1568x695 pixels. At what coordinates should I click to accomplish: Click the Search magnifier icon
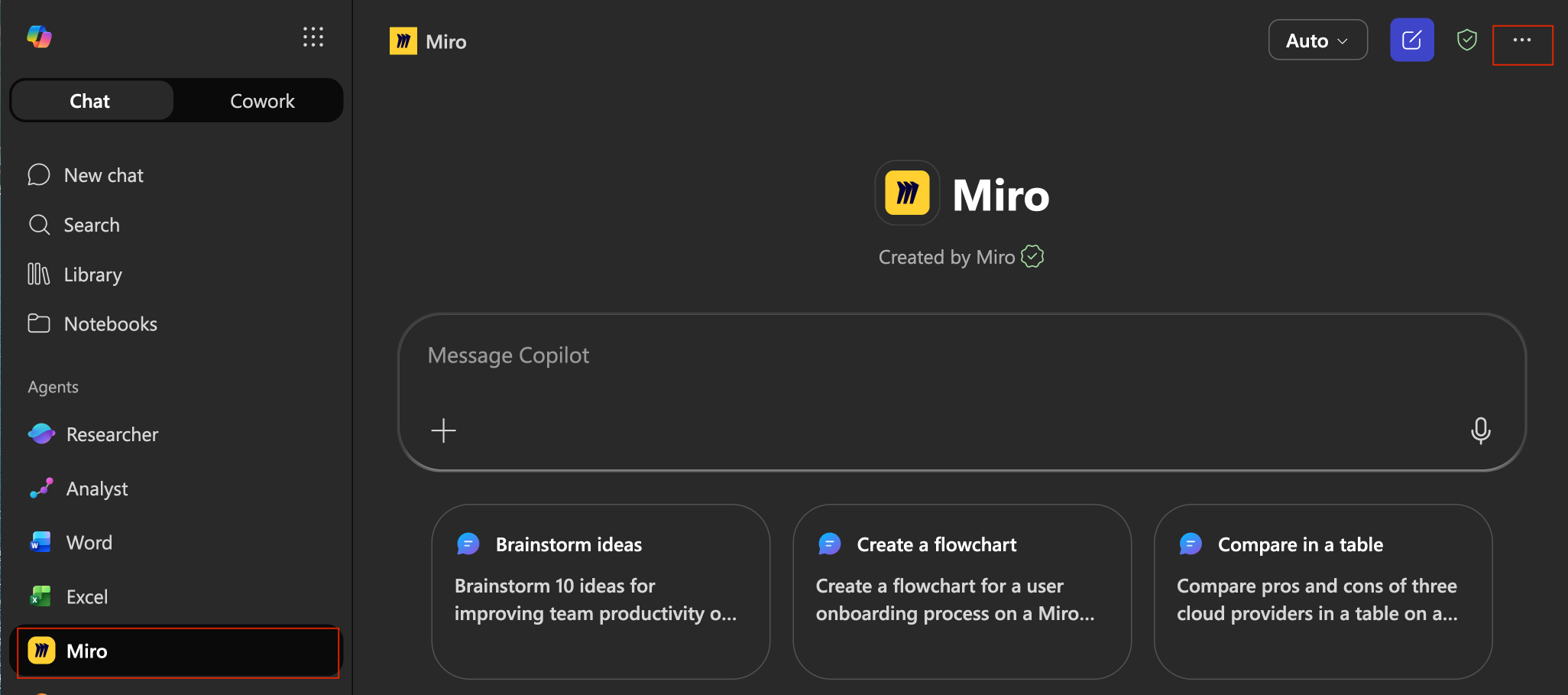pos(39,225)
